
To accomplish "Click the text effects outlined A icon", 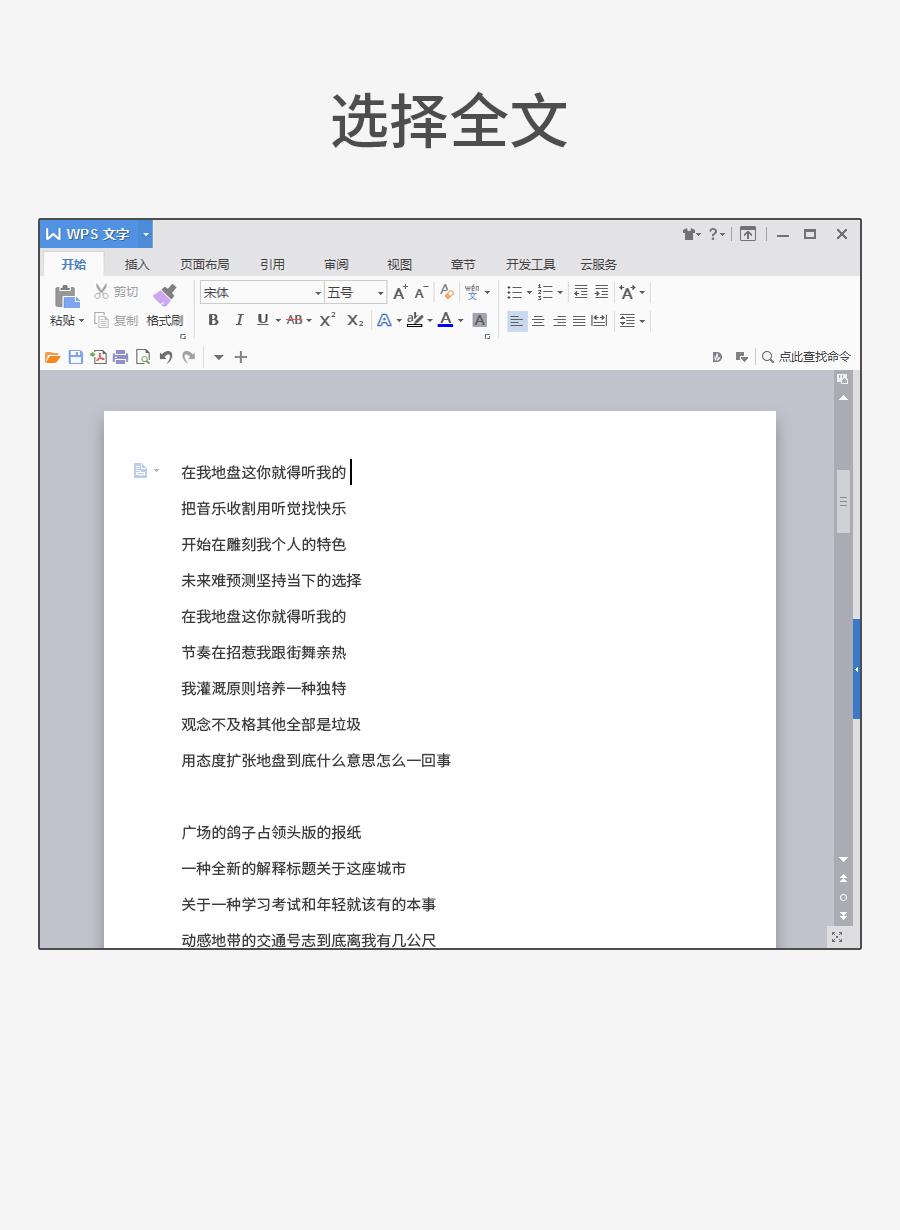I will (x=384, y=320).
